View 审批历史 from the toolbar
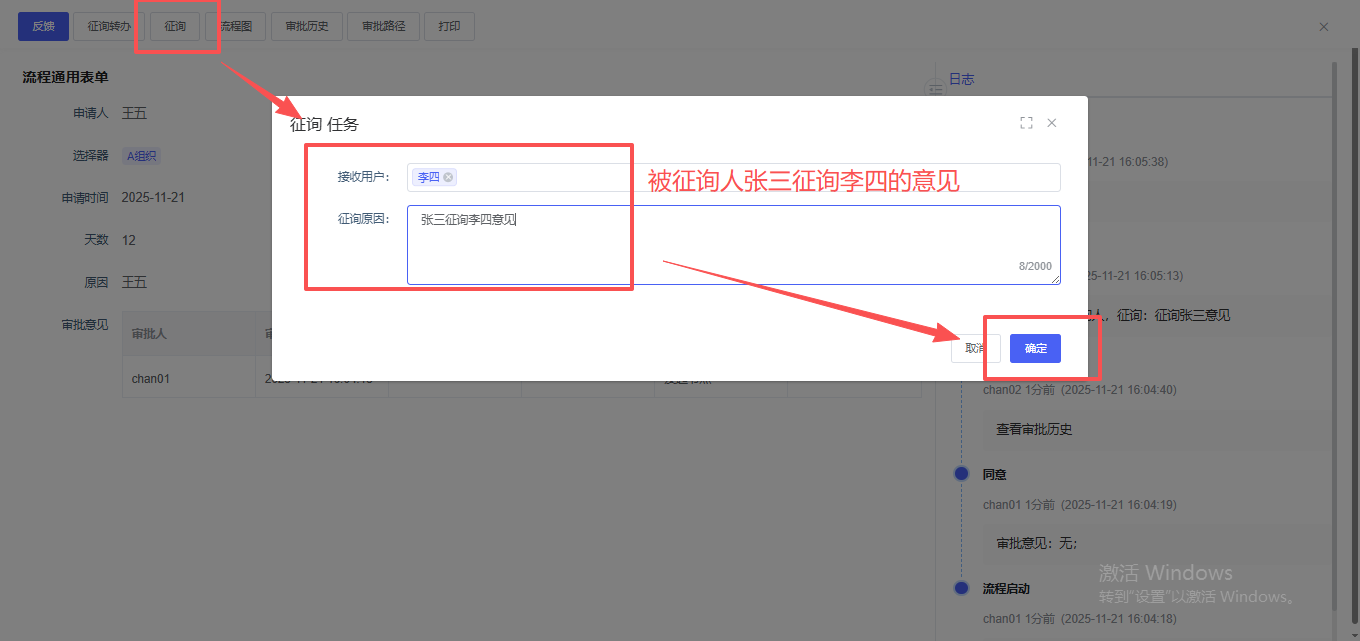Viewport: 1360px width, 641px height. click(x=307, y=26)
